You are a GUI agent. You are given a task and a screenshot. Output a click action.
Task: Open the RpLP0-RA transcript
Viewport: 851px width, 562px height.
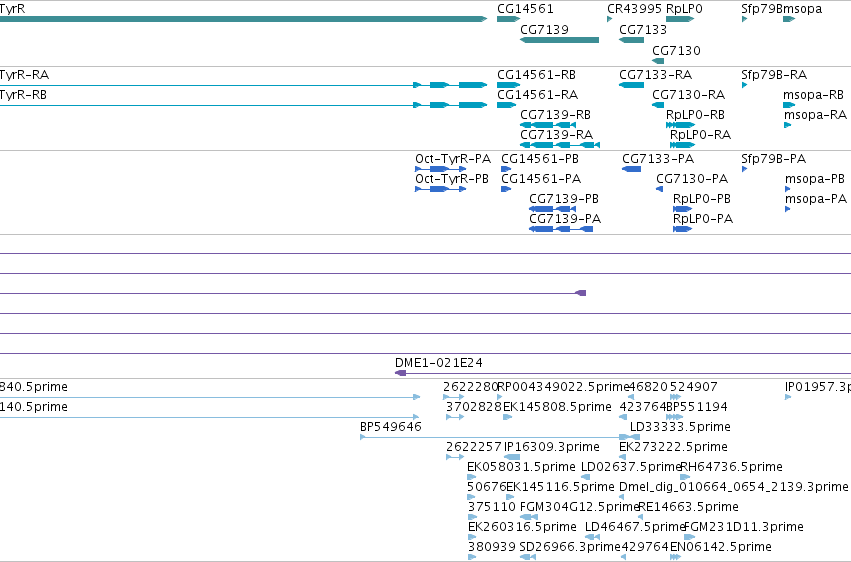[682, 145]
